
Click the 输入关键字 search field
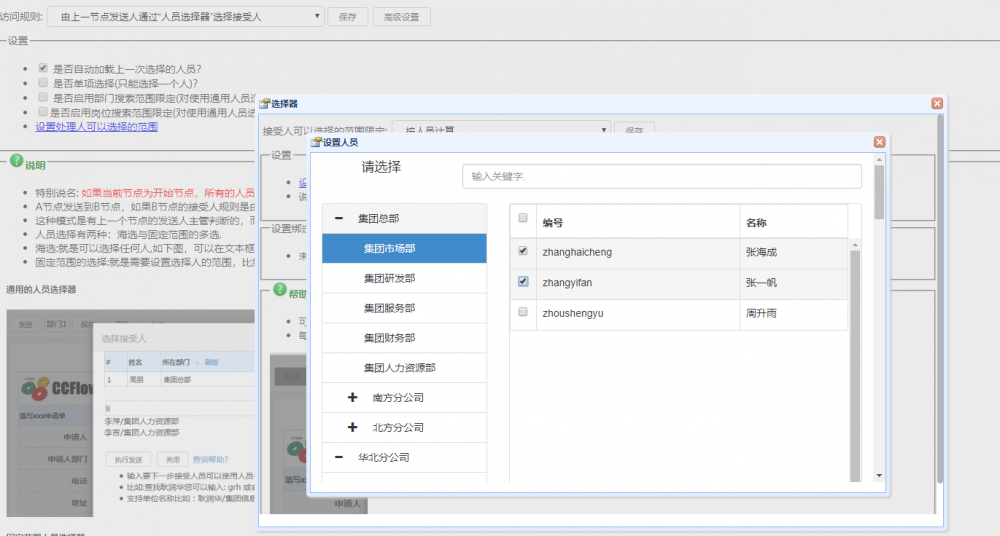[x=661, y=176]
